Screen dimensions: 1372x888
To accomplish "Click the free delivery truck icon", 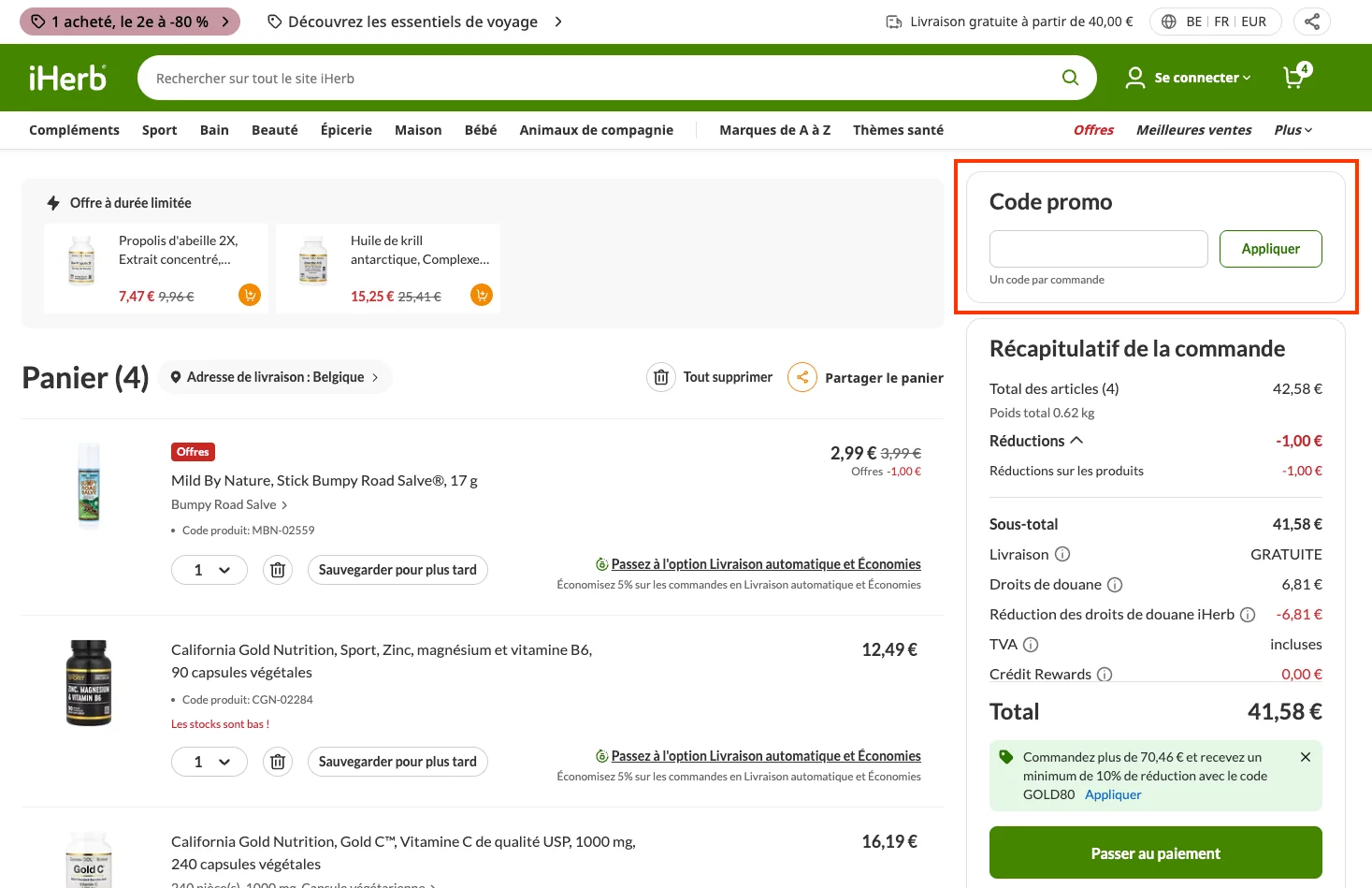I will click(894, 22).
